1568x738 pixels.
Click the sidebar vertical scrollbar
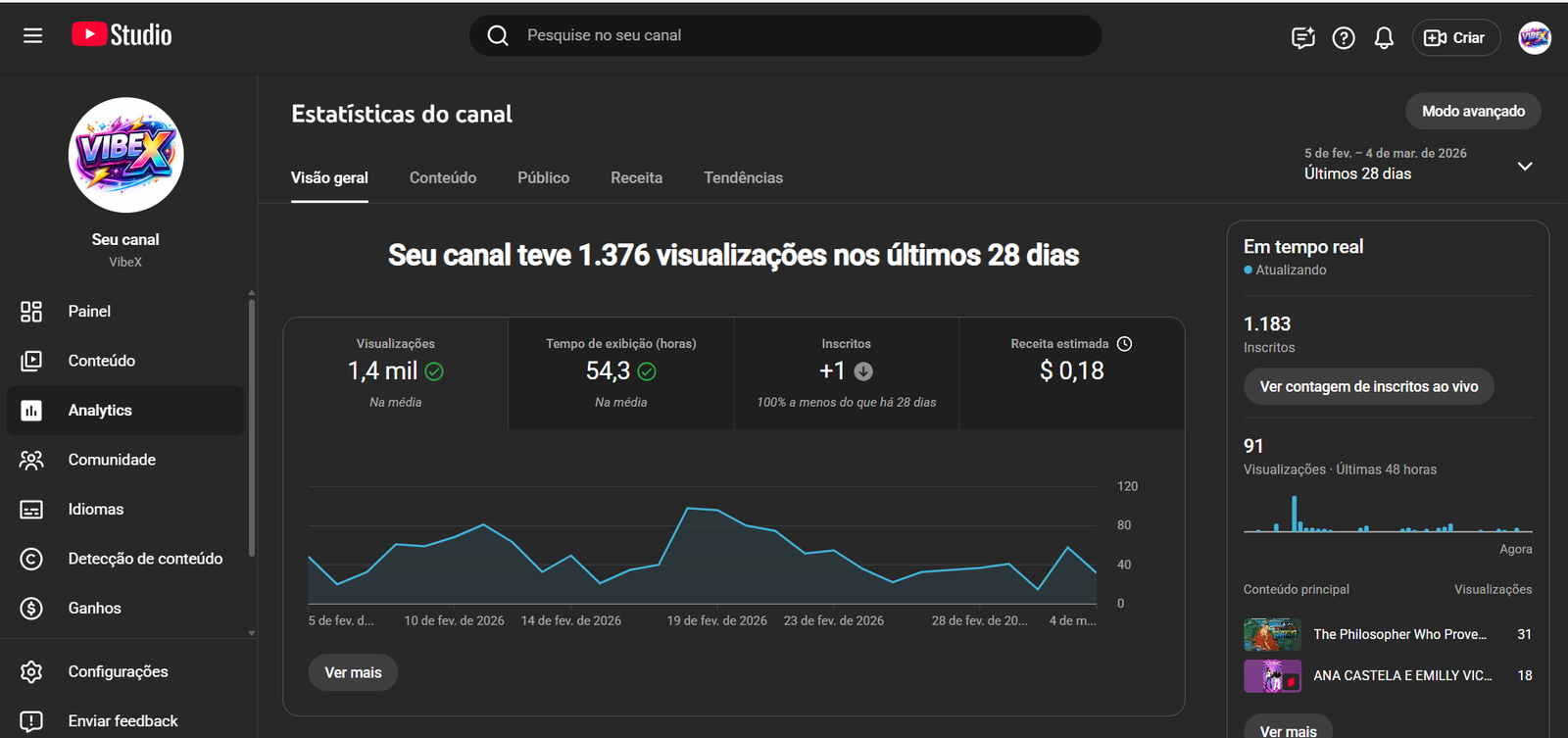click(252, 427)
